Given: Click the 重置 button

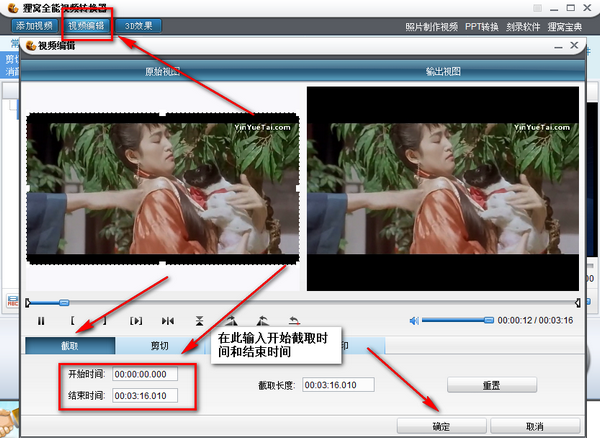Looking at the screenshot, I should tap(492, 385).
